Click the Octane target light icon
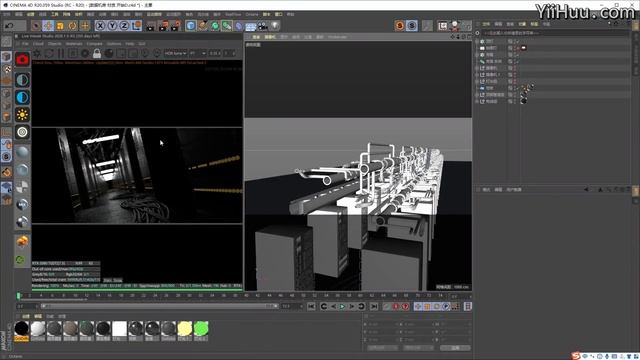Image resolution: width=640 pixels, height=360 pixels. [22, 132]
